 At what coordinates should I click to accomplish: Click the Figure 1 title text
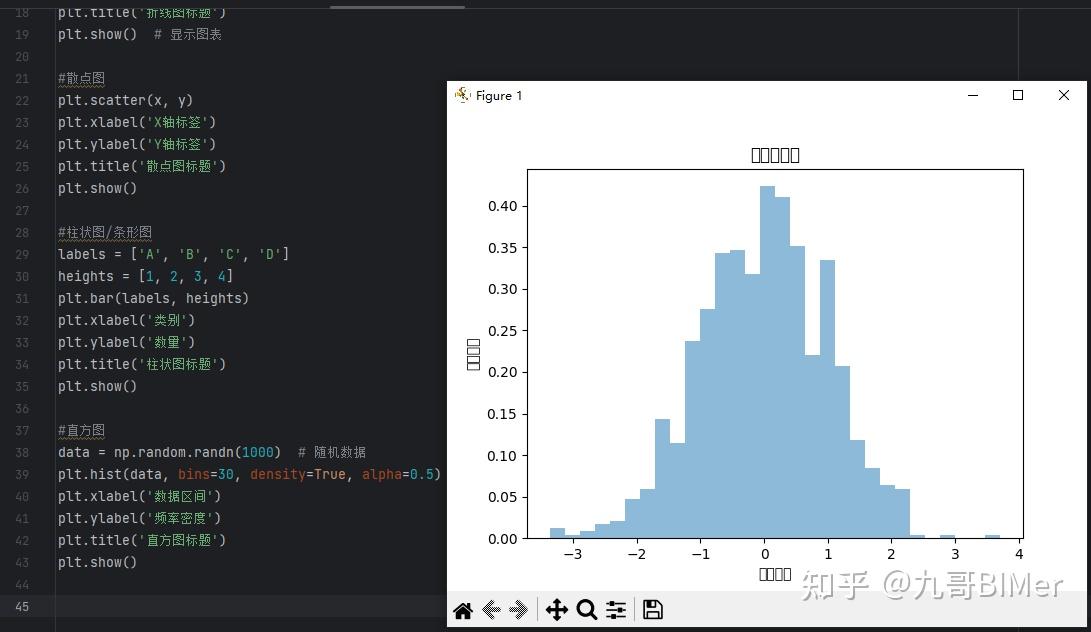[x=499, y=95]
